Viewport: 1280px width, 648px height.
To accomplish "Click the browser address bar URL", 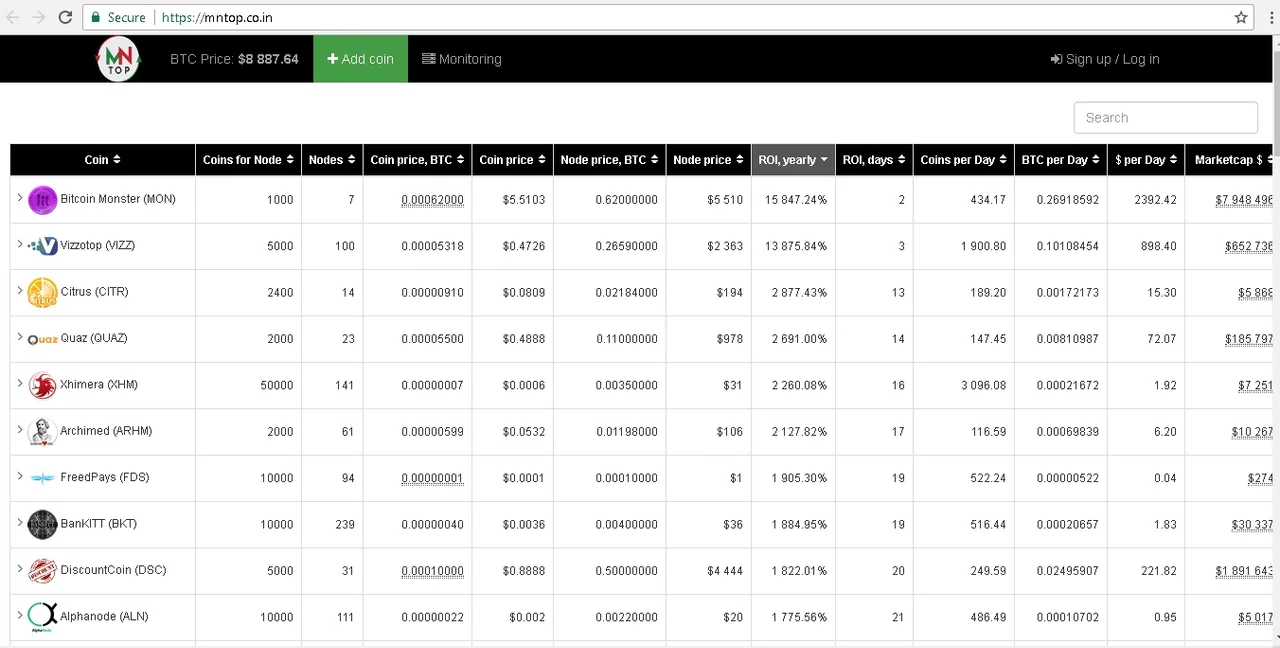I will pos(217,17).
